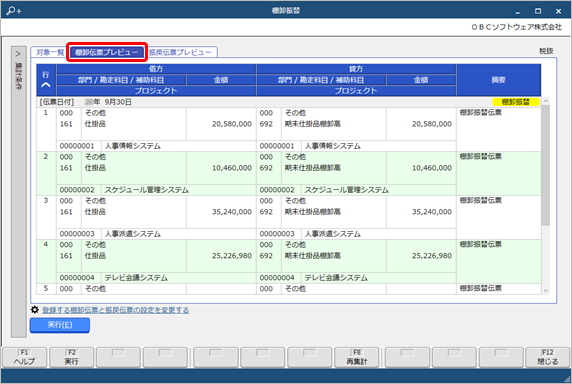Click scrollbar up arrow in voucher list
Image resolution: width=572 pixels, height=384 pixels.
[x=546, y=101]
